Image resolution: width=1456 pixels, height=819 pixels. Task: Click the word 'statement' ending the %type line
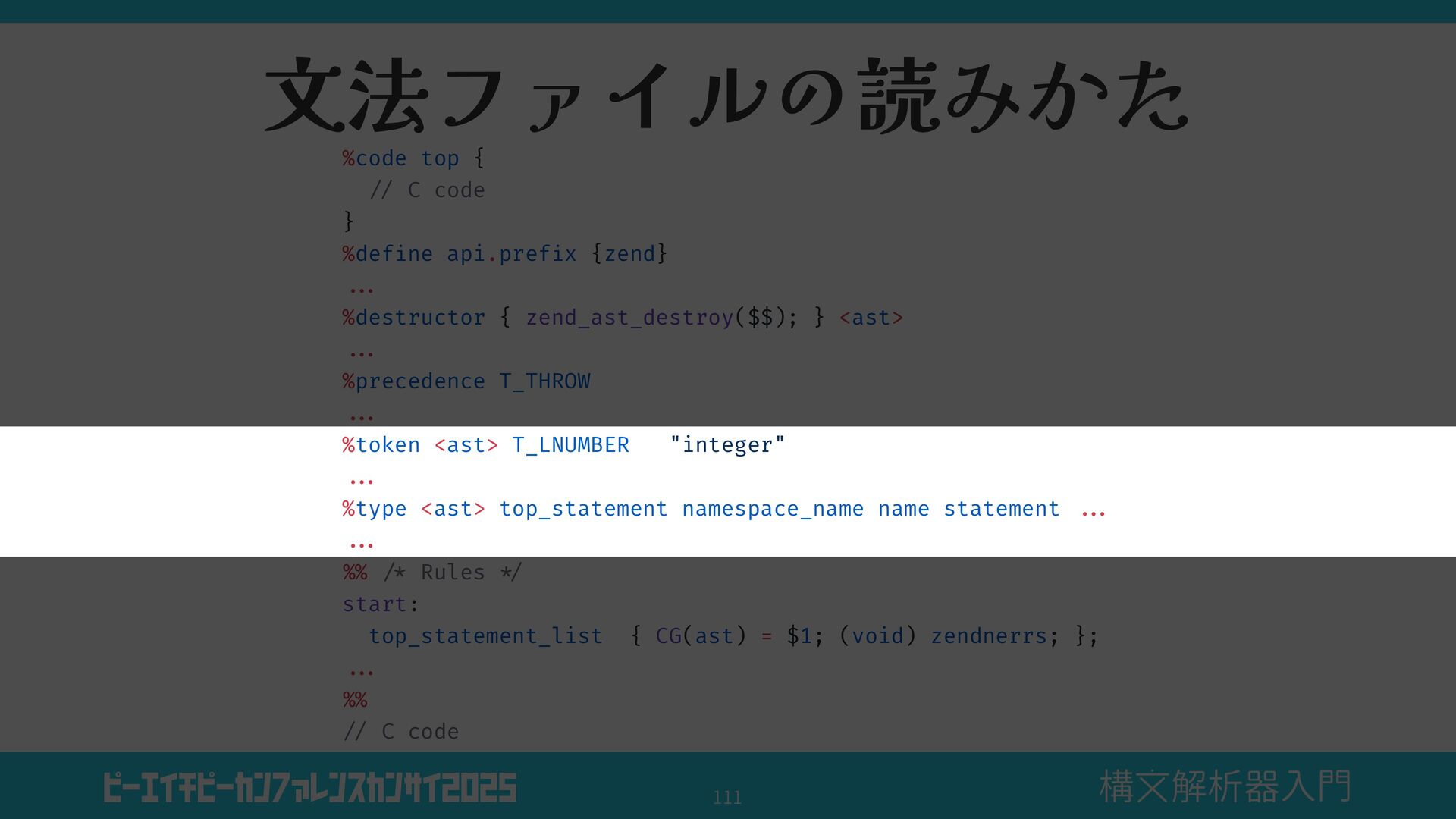[1002, 508]
